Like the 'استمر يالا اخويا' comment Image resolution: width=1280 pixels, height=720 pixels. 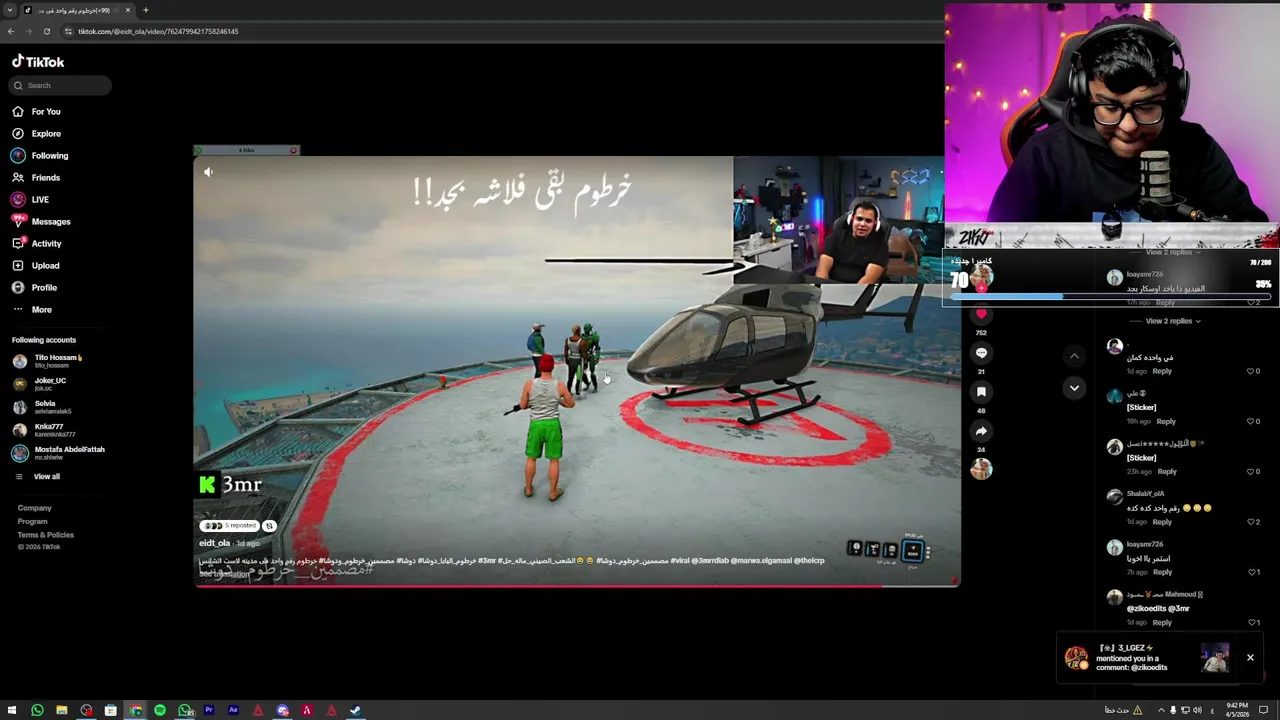pos(1250,572)
